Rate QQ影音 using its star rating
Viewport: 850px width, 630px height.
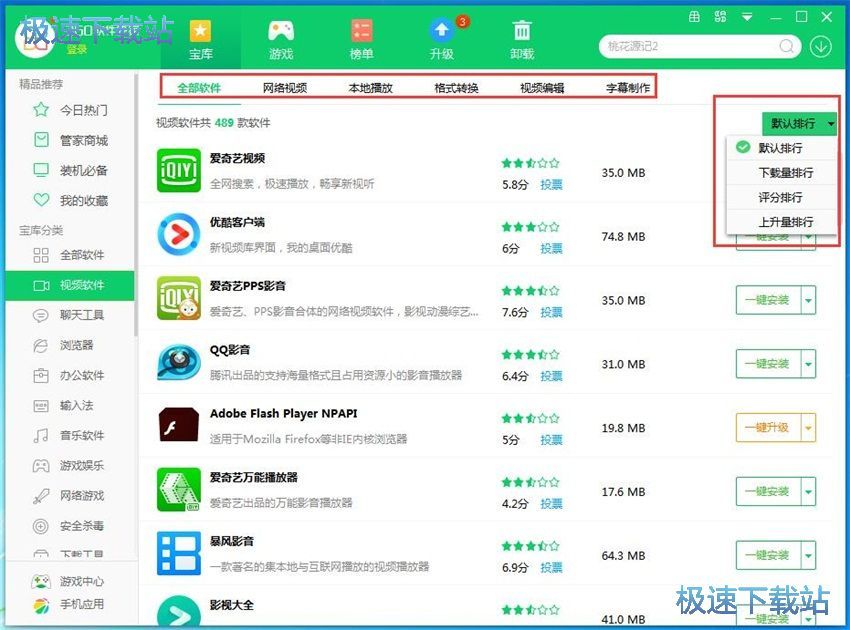[530, 355]
